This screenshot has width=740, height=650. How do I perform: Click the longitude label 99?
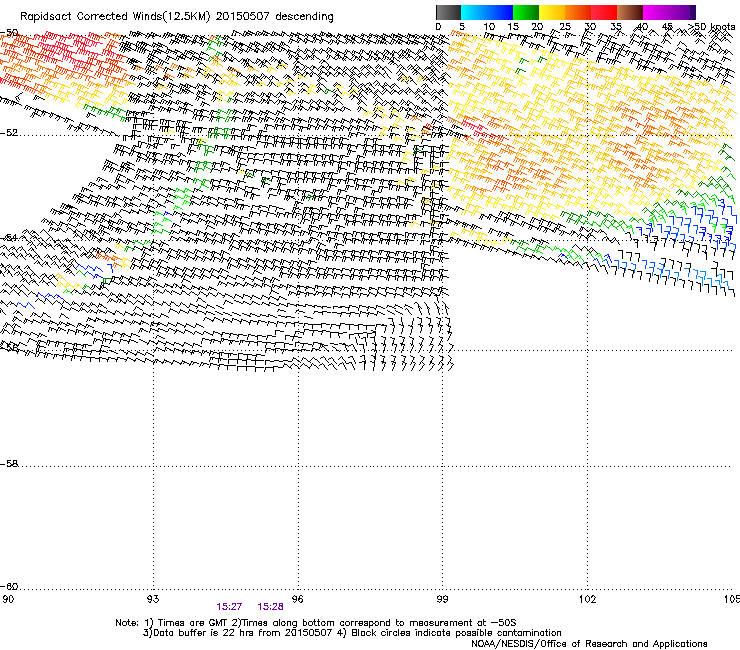tap(442, 599)
